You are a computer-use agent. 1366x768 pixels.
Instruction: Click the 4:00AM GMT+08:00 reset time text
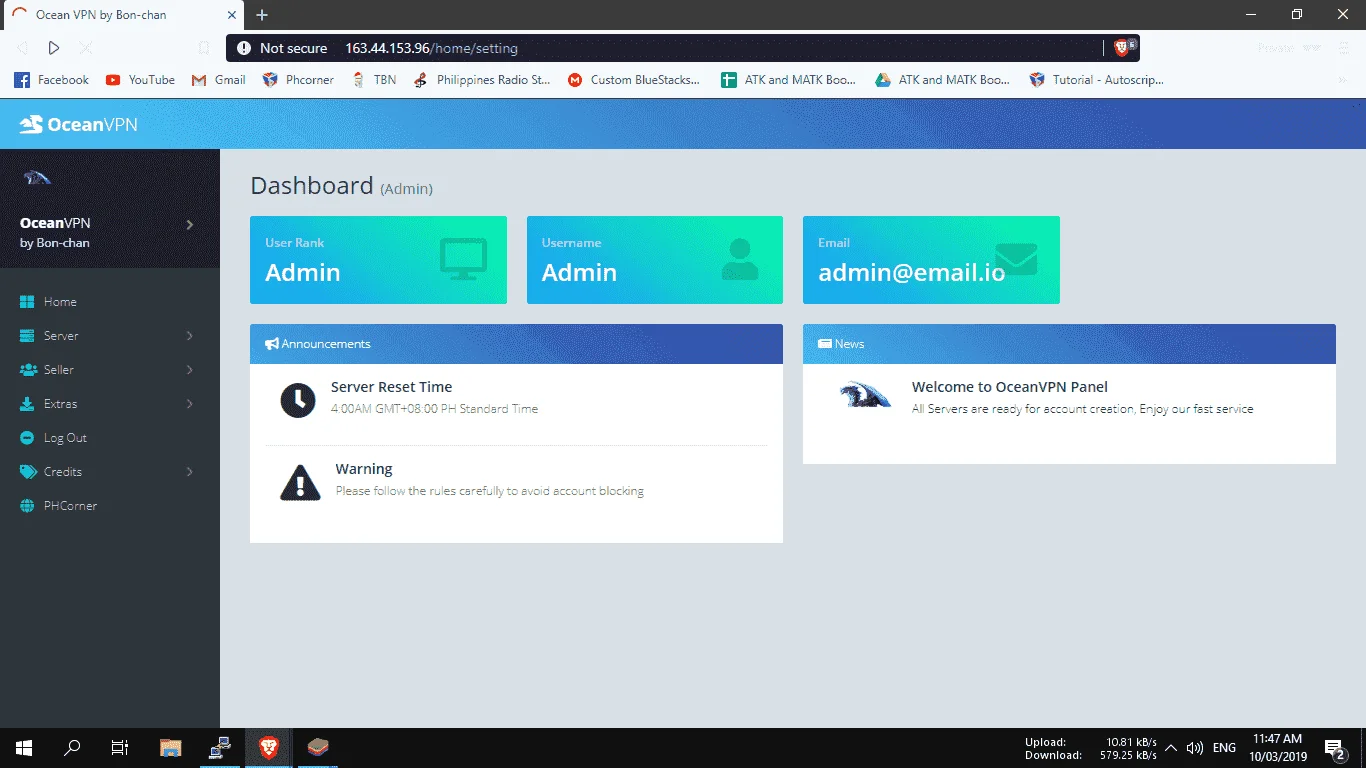434,409
